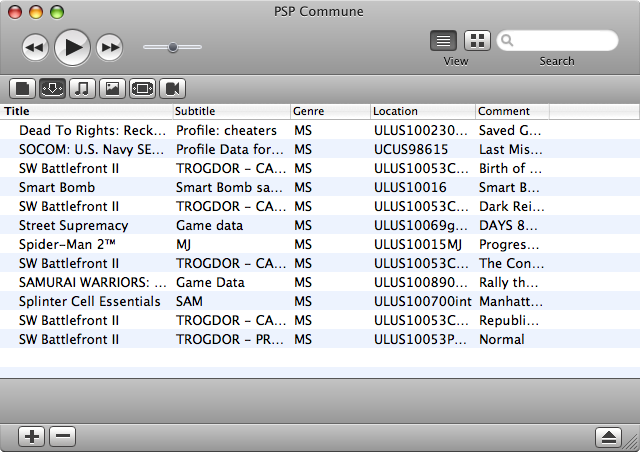640x452 pixels.
Task: Switch to grid view
Action: point(477,41)
